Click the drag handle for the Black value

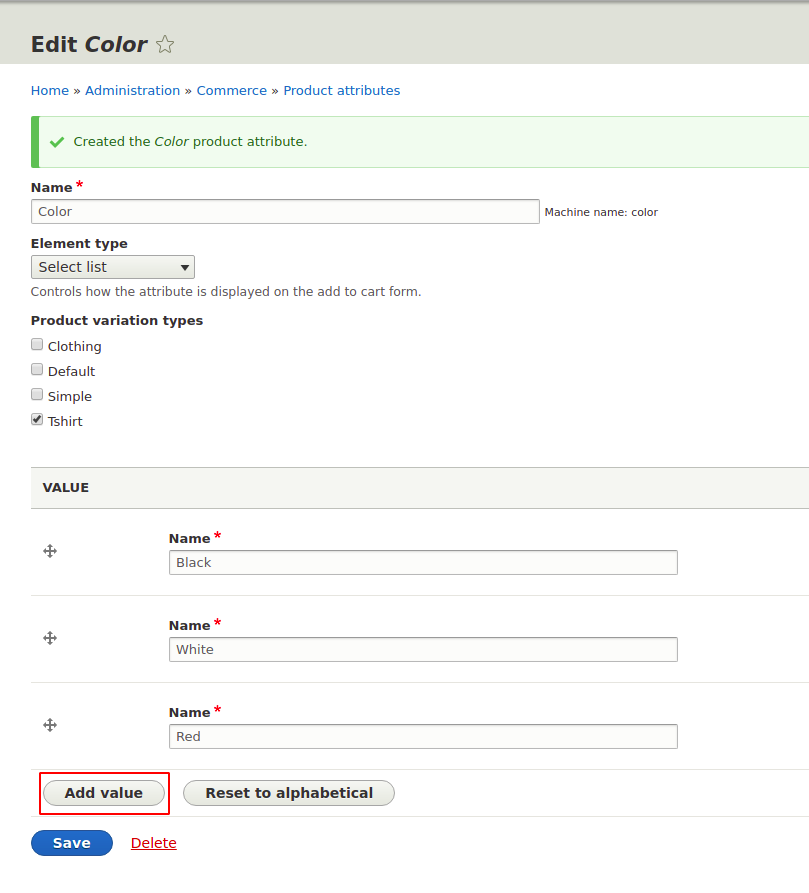pyautogui.click(x=50, y=551)
